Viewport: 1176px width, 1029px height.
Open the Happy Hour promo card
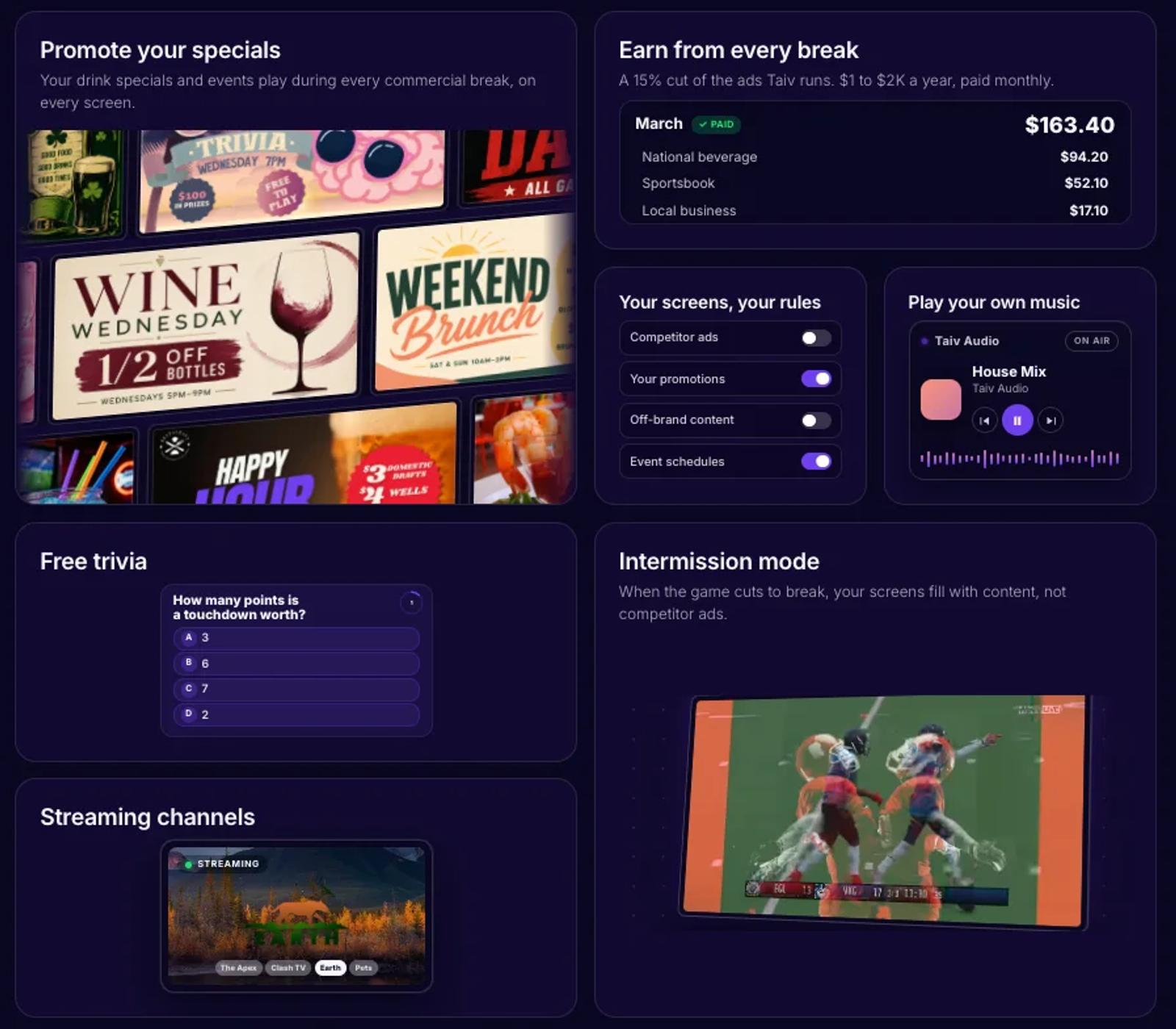point(304,455)
